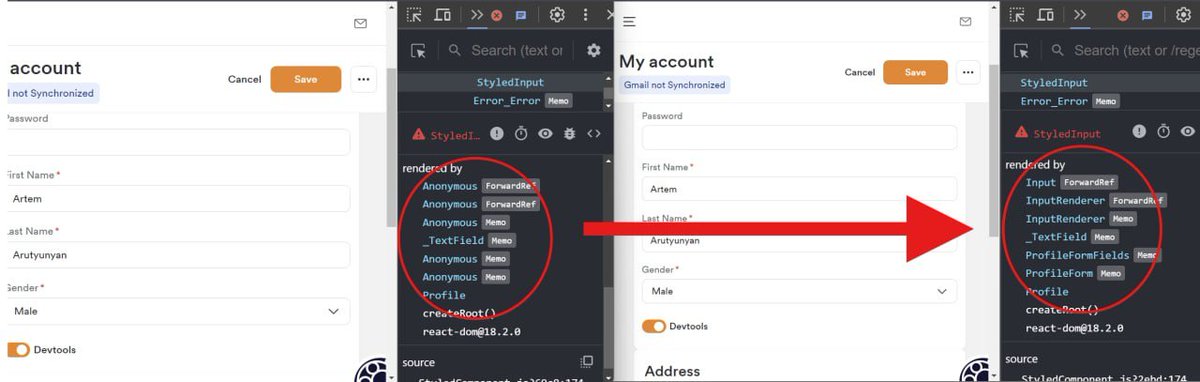Click warning triangle beside StyledI… in left panel
This screenshot has width=1200, height=382.
pos(420,134)
